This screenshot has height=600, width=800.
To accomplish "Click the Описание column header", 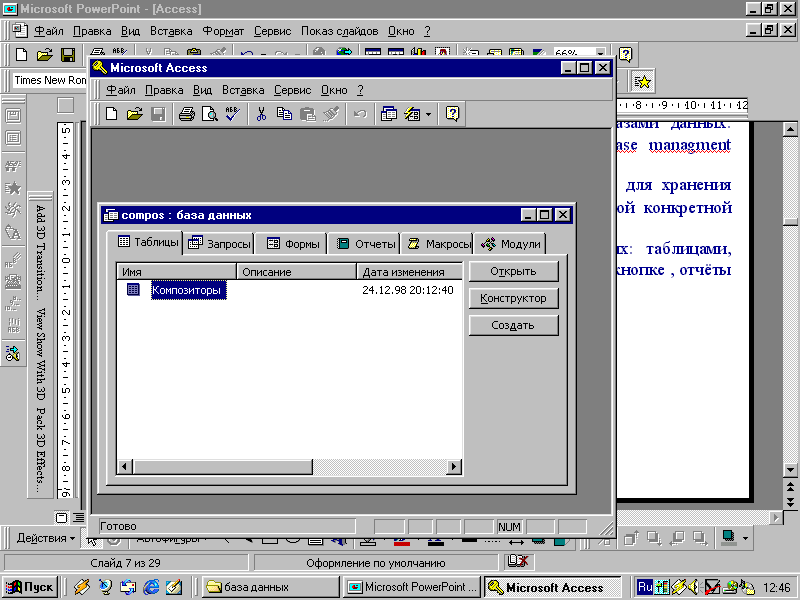I will tap(296, 272).
